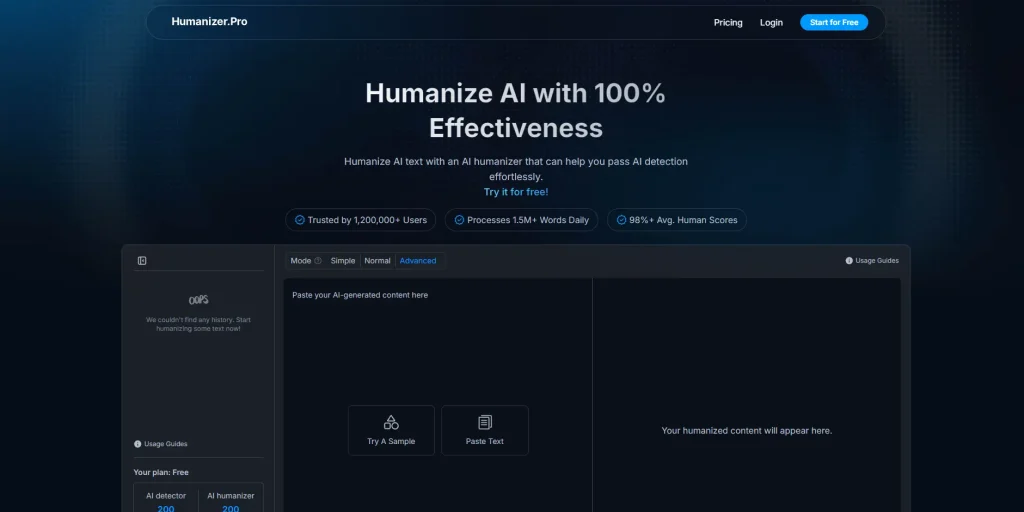Image resolution: width=1024 pixels, height=512 pixels.
Task: Click the AI detector credits box
Action: click(x=166, y=501)
